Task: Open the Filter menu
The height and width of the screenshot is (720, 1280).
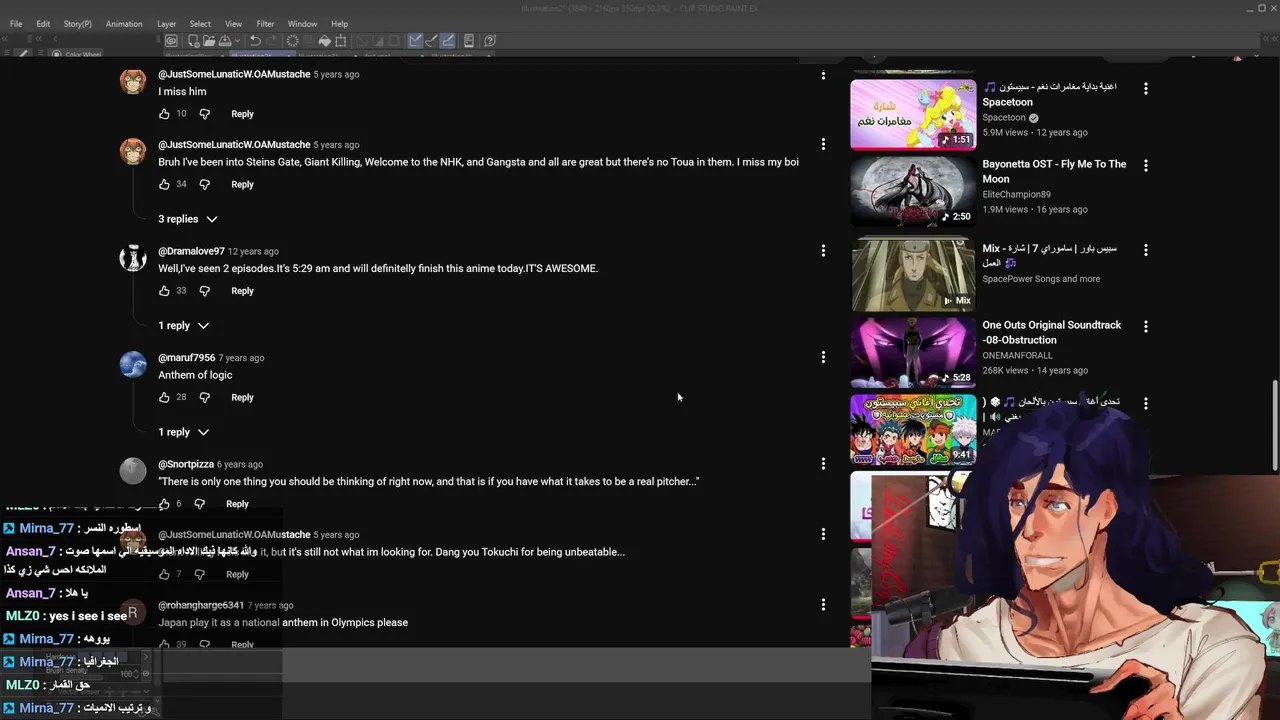Action: click(x=265, y=24)
